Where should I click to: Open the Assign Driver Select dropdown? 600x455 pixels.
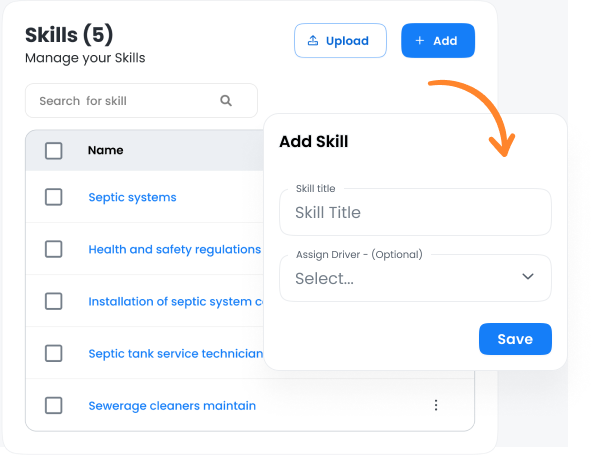click(400, 279)
